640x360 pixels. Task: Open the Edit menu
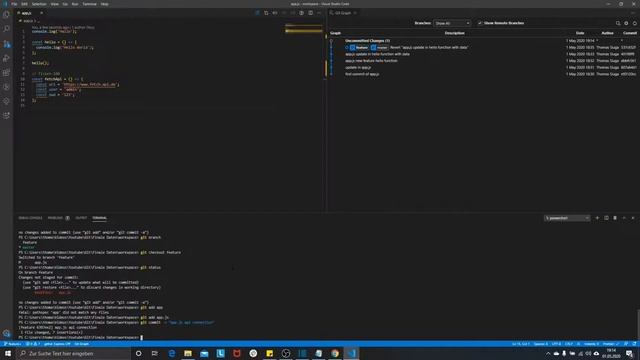[24, 4]
